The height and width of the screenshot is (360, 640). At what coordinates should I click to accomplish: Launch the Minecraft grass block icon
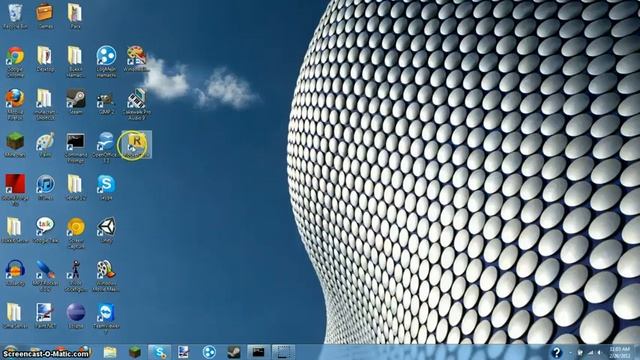[15, 145]
